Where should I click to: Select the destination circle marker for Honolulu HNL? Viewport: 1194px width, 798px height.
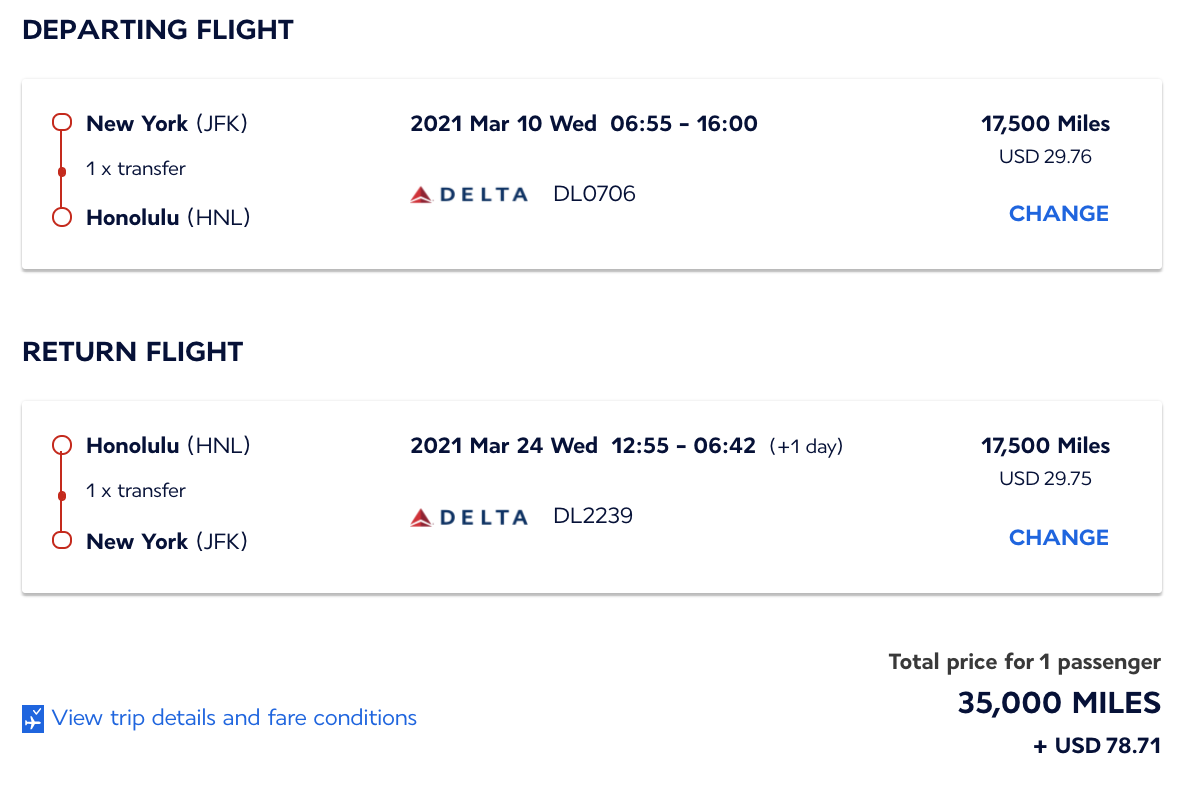(x=61, y=217)
